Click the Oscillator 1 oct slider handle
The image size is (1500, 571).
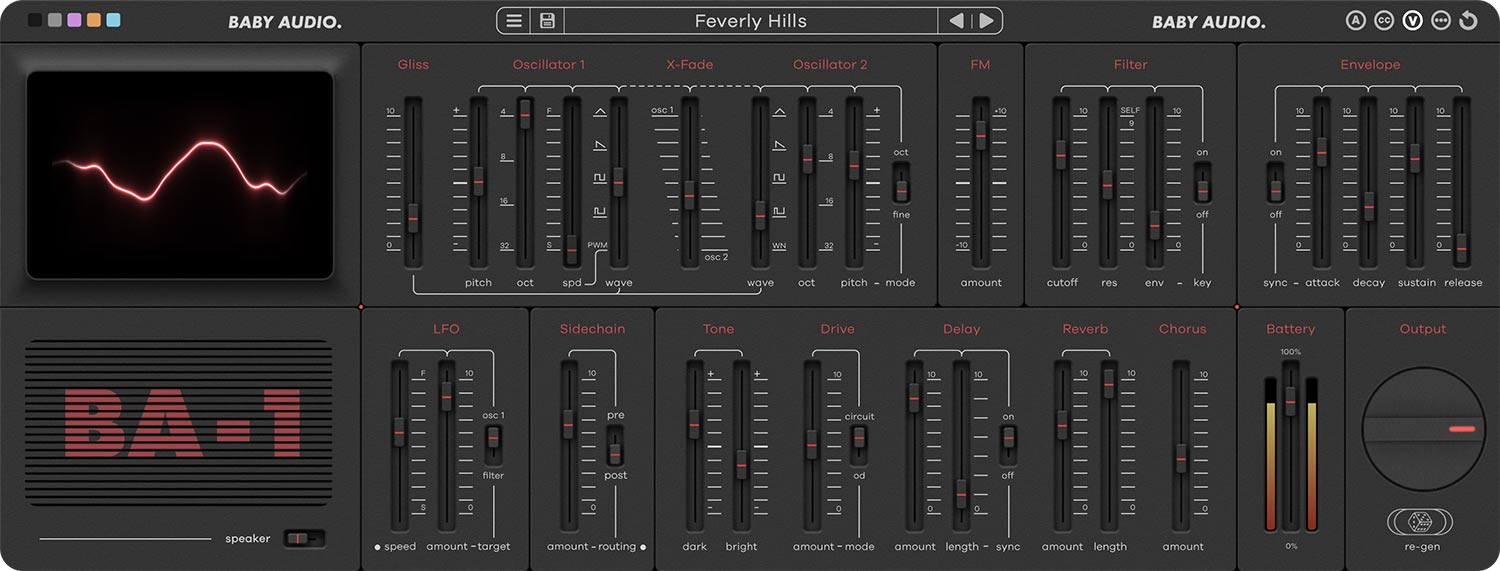click(x=524, y=113)
